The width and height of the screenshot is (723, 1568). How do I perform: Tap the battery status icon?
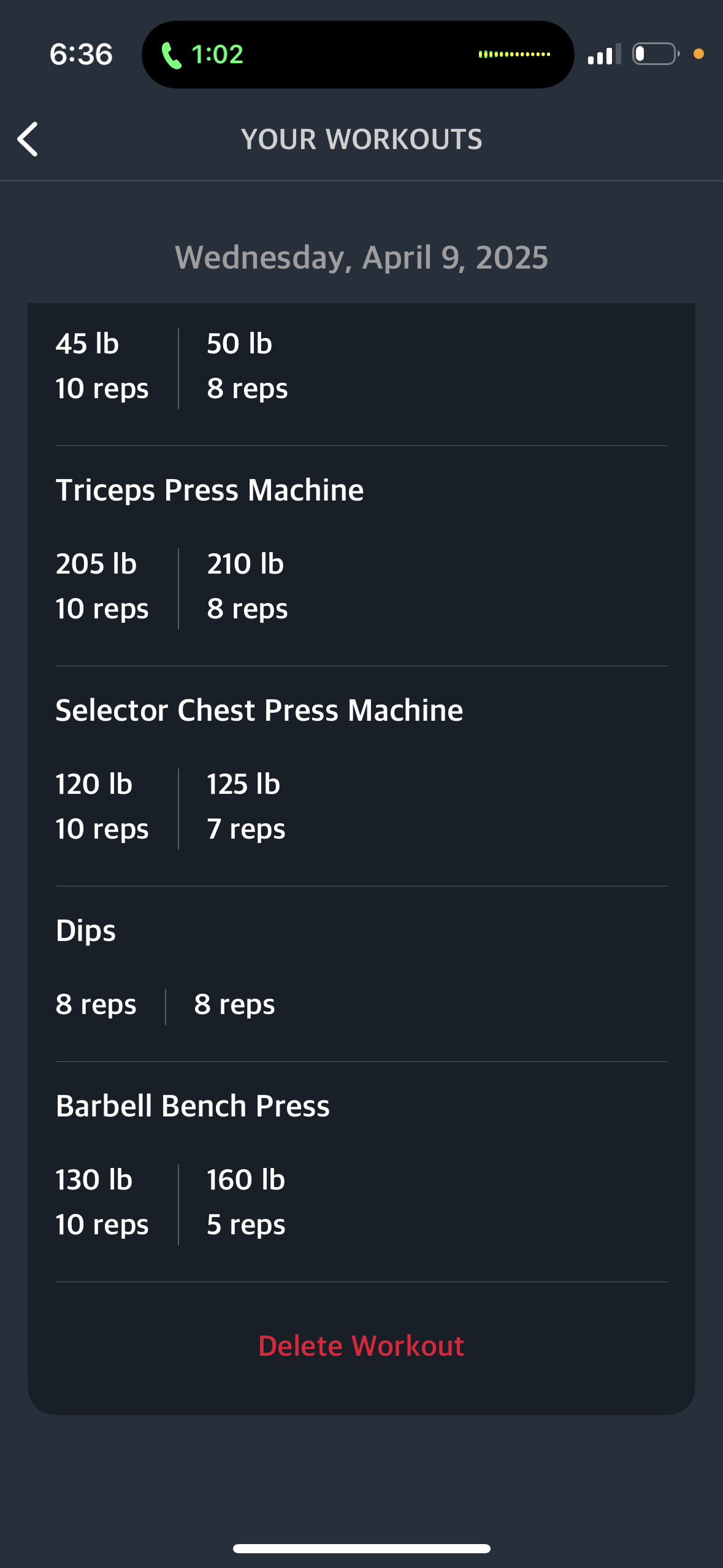(655, 54)
